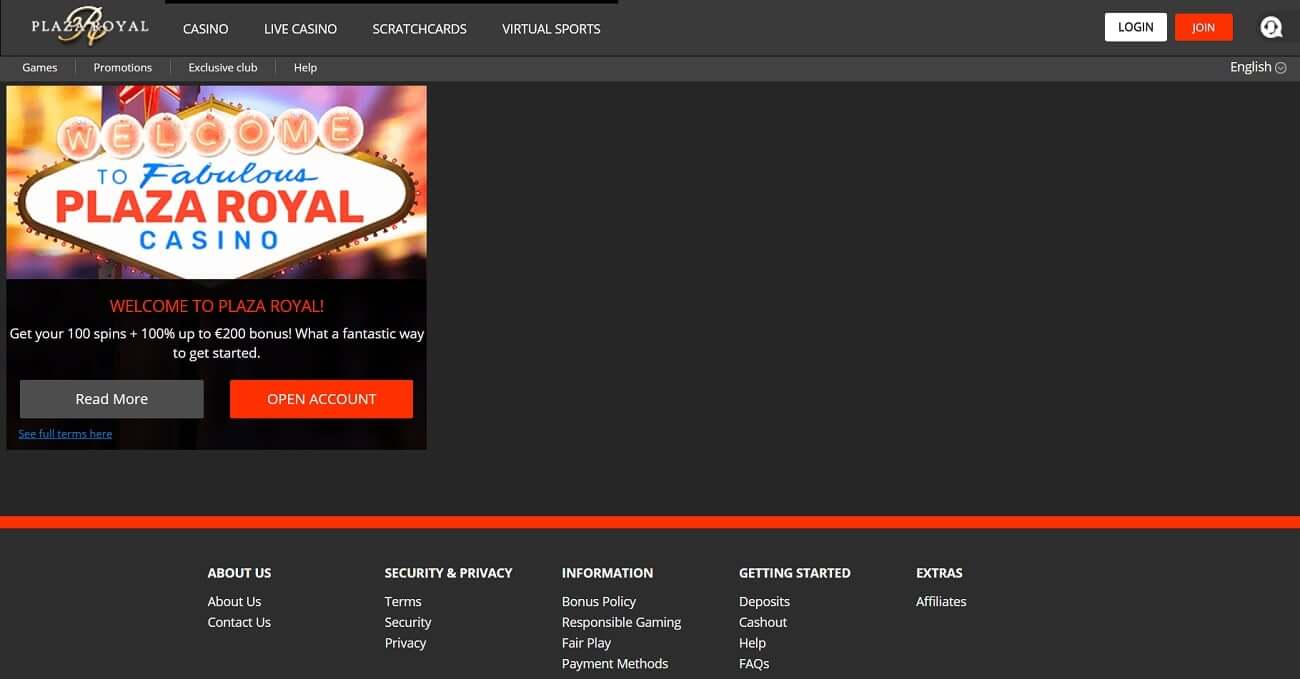Go to Exclusive club
The width and height of the screenshot is (1300, 679).
pyautogui.click(x=223, y=67)
